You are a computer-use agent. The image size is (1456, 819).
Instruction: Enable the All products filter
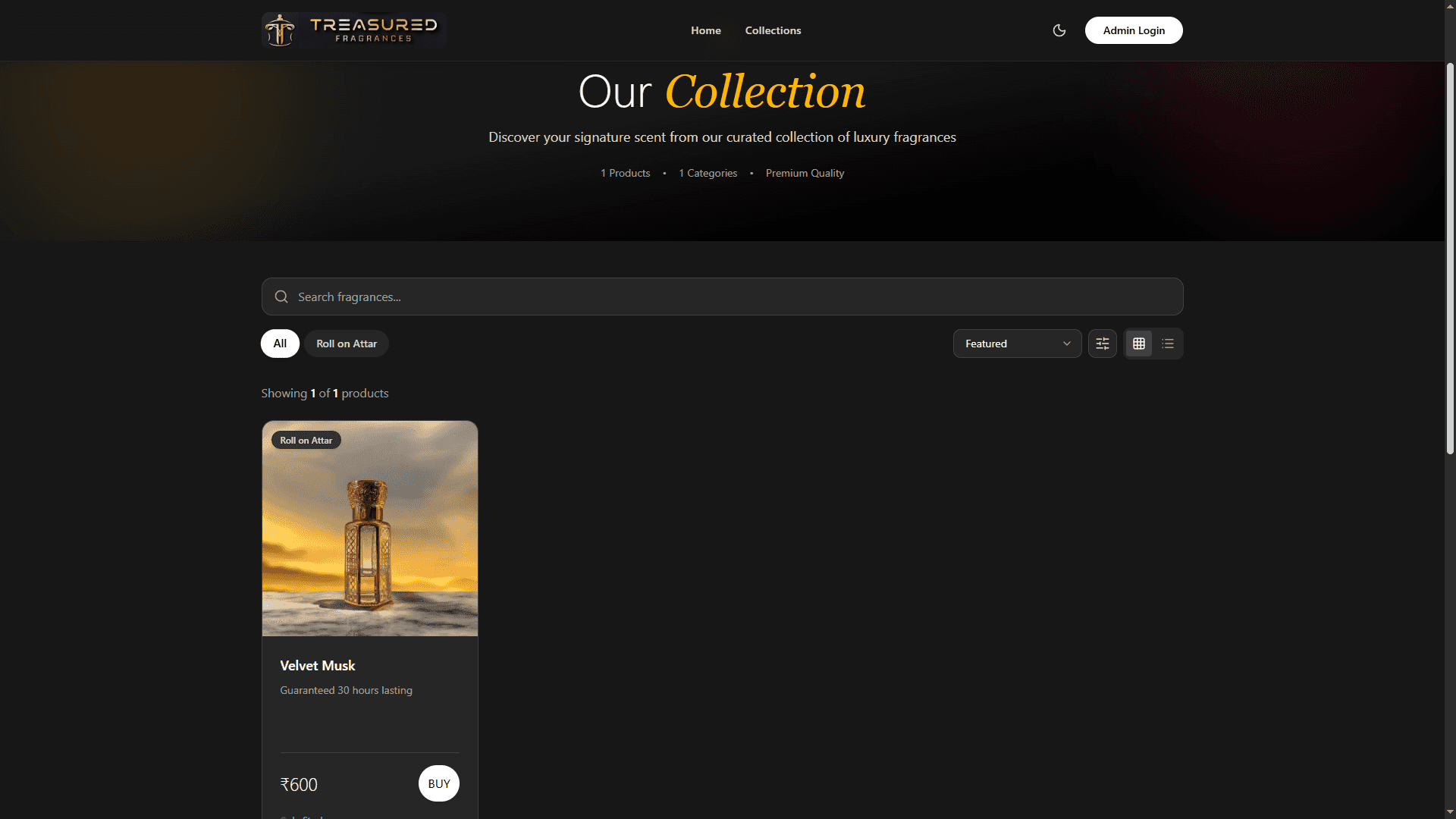(x=279, y=343)
